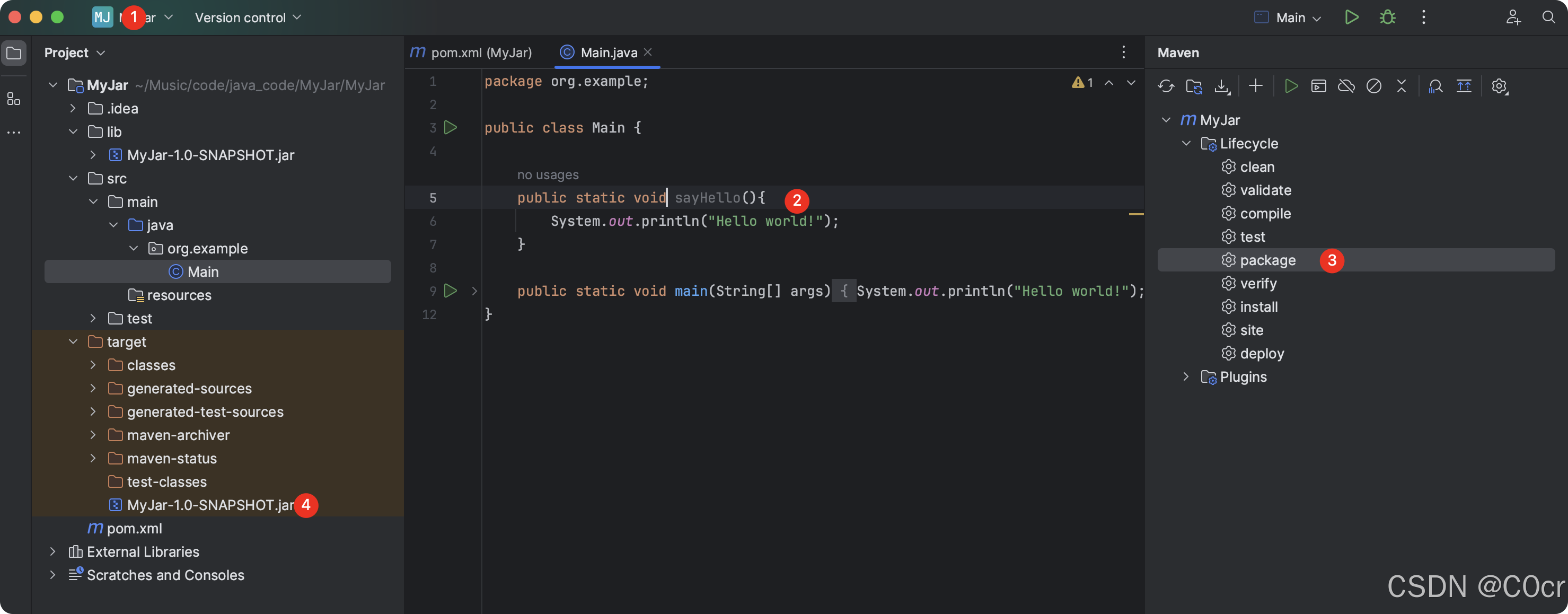Expand Scratches and Consoles
The image size is (1568, 614).
[52, 575]
